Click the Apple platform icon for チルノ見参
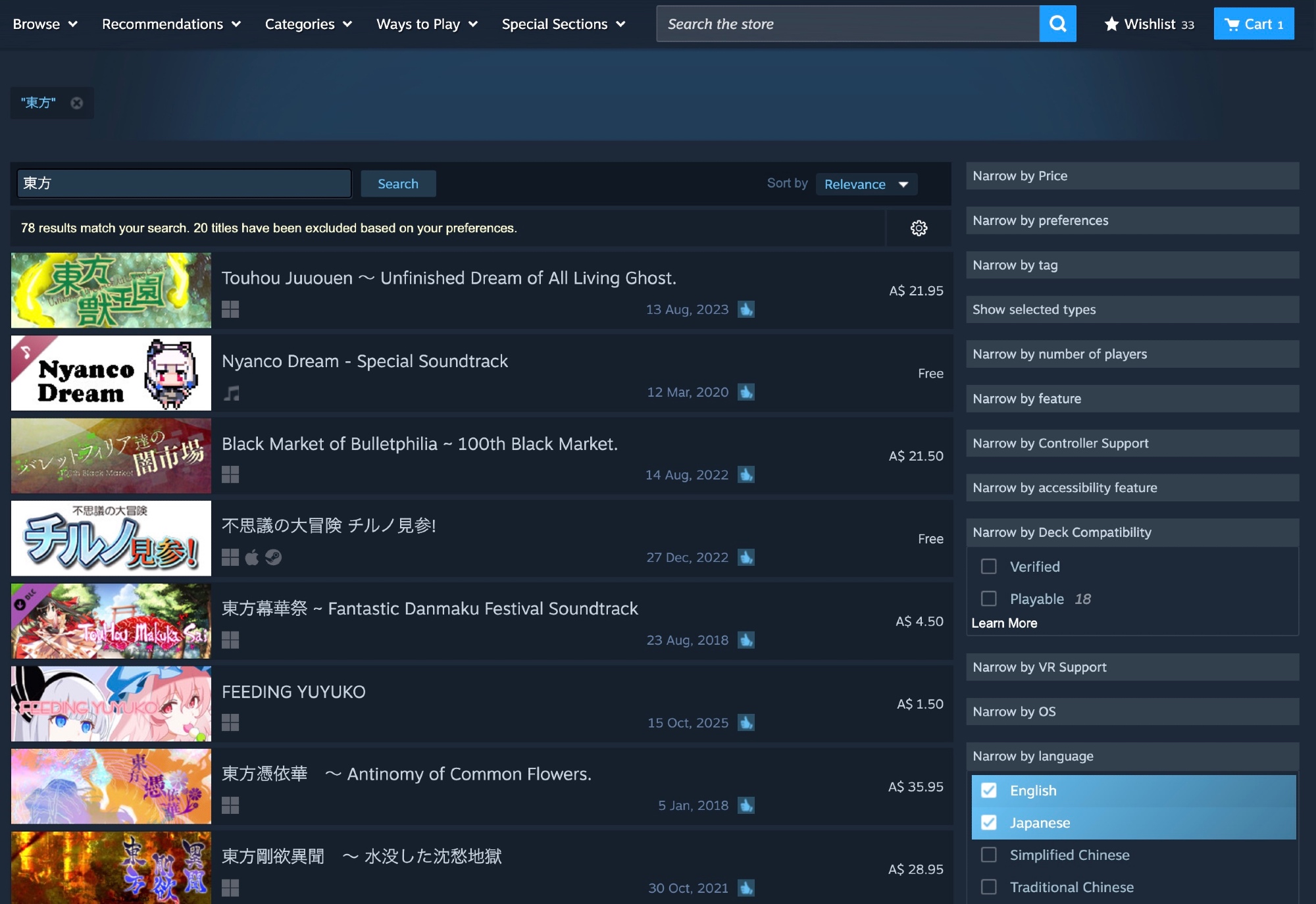This screenshot has width=1316, height=904. click(252, 557)
